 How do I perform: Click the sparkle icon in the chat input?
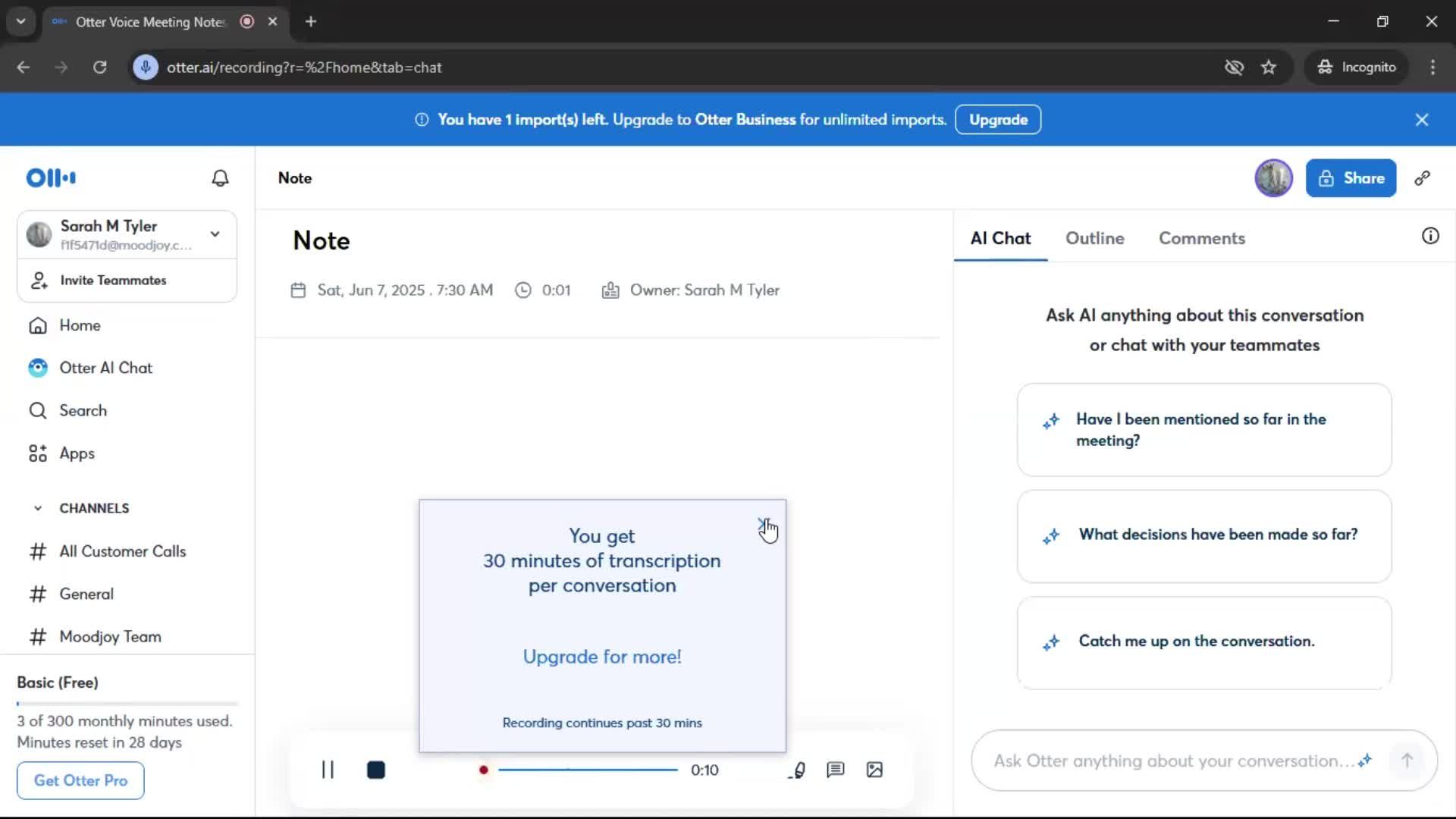pos(1365,761)
